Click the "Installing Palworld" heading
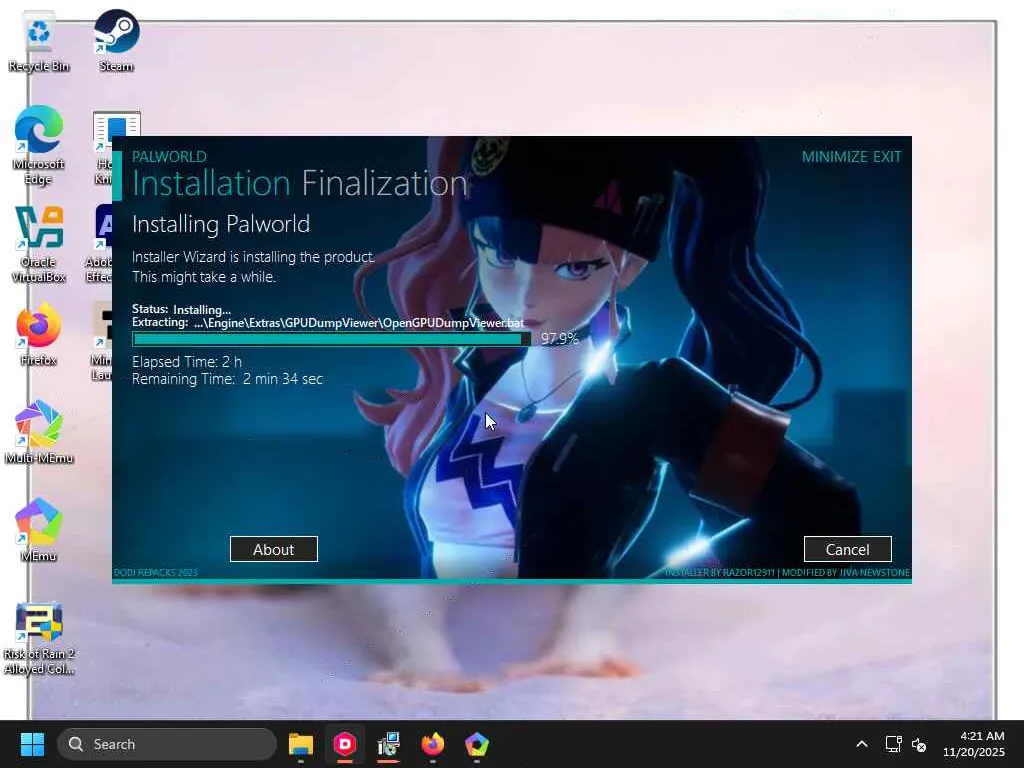 coord(221,224)
